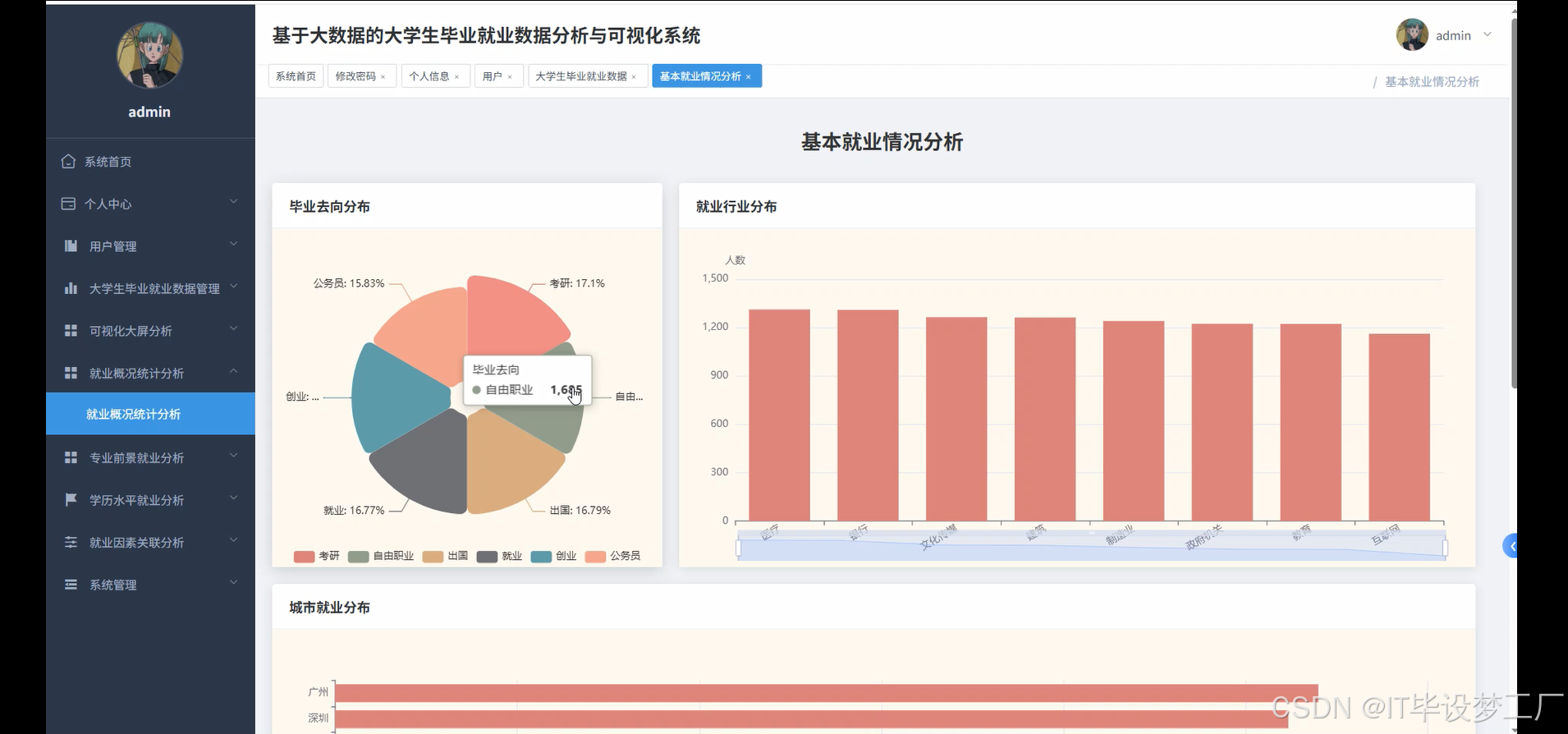Expand the 系统管理 chevron
1568x734 pixels.
tap(234, 582)
